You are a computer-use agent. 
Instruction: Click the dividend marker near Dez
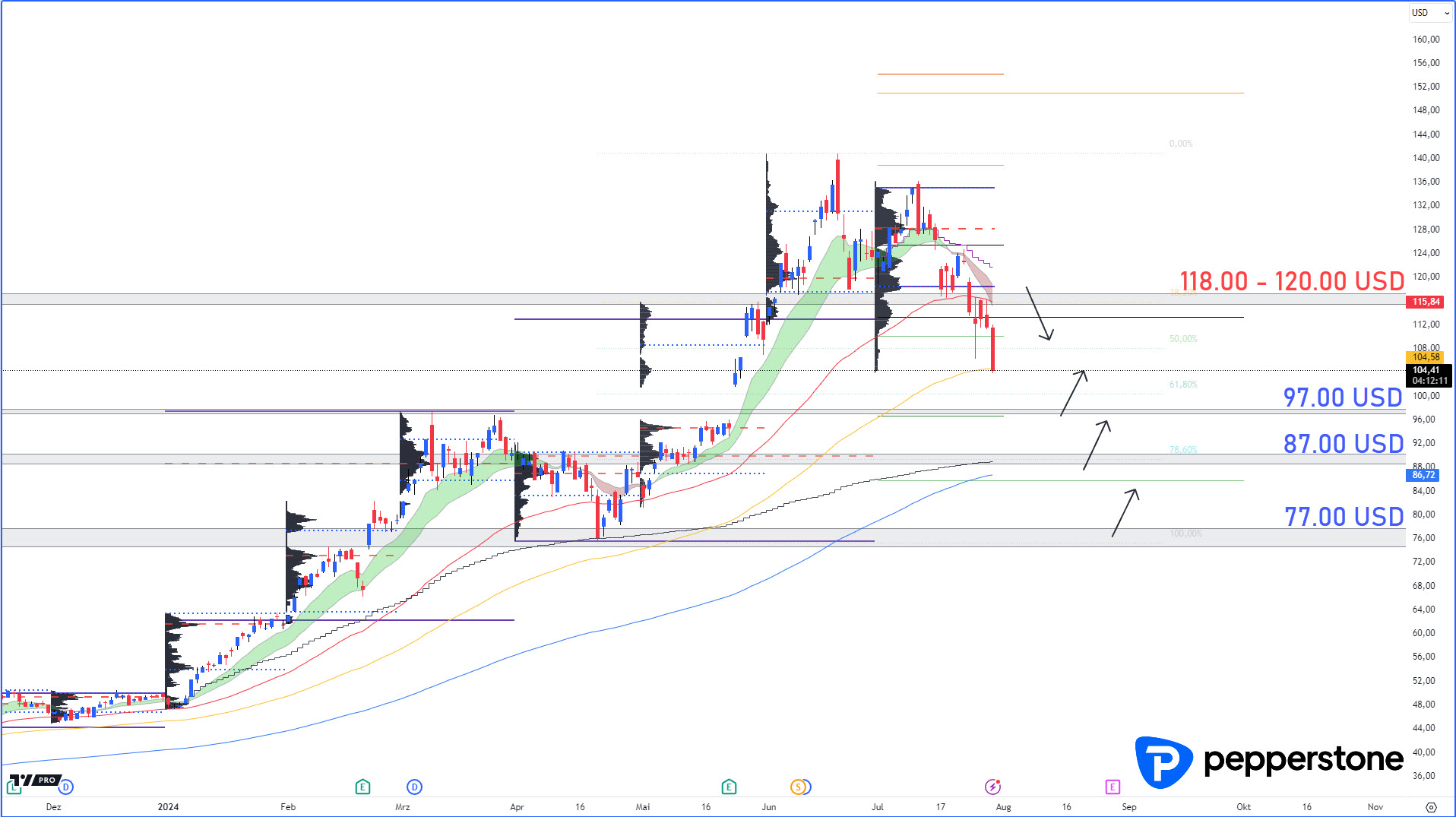tap(66, 787)
